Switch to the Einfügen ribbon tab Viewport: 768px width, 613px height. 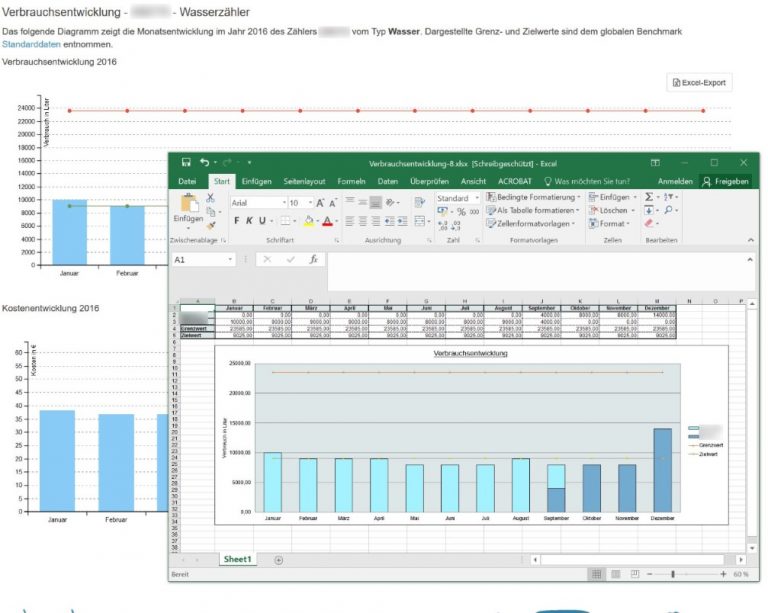click(256, 181)
